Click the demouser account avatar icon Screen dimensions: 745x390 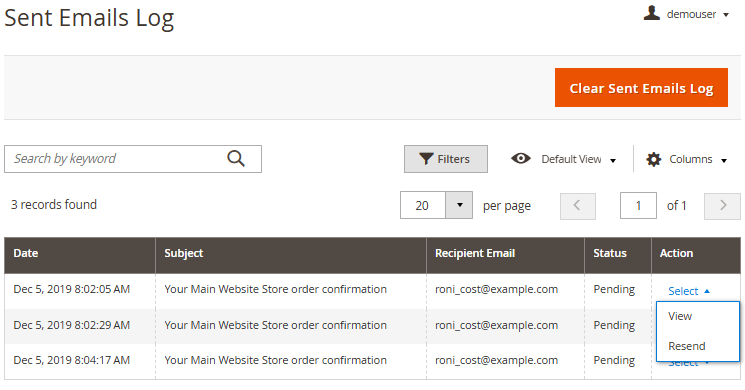point(651,13)
